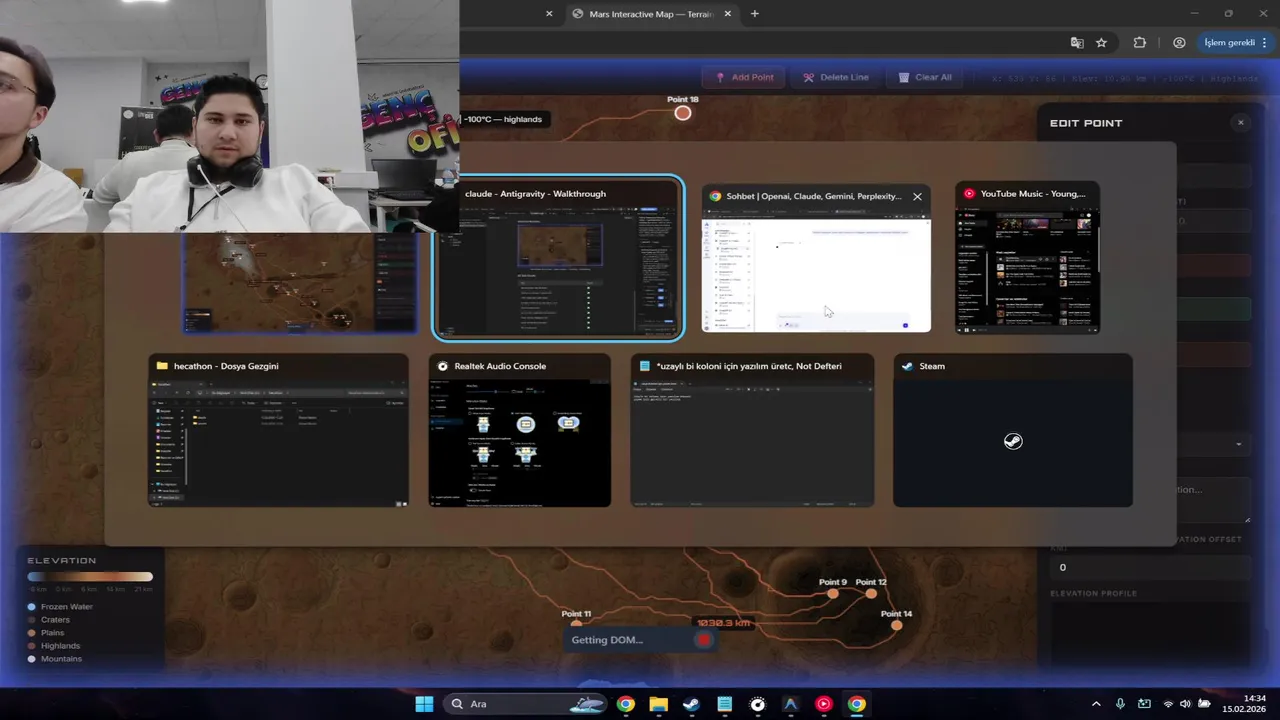Click the Realtek icon in switcher title

pos(443,366)
